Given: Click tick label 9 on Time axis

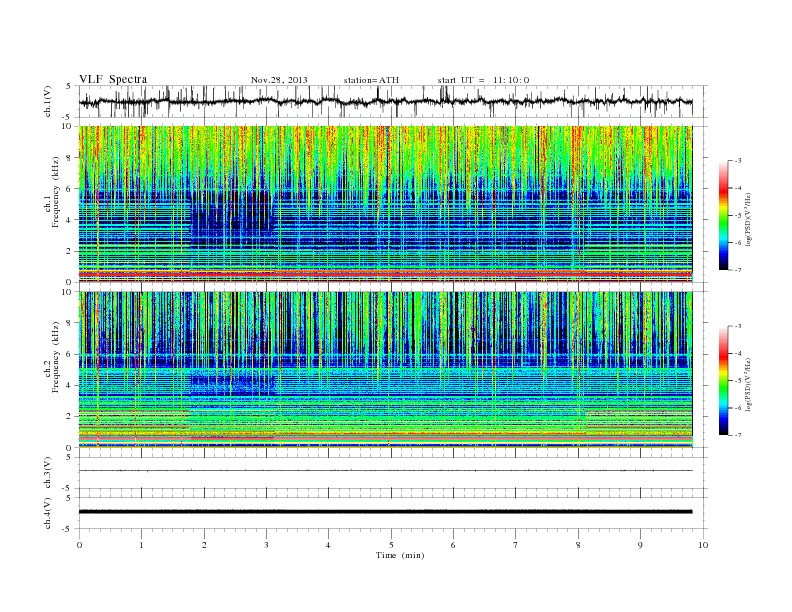Looking at the screenshot, I should point(640,545).
